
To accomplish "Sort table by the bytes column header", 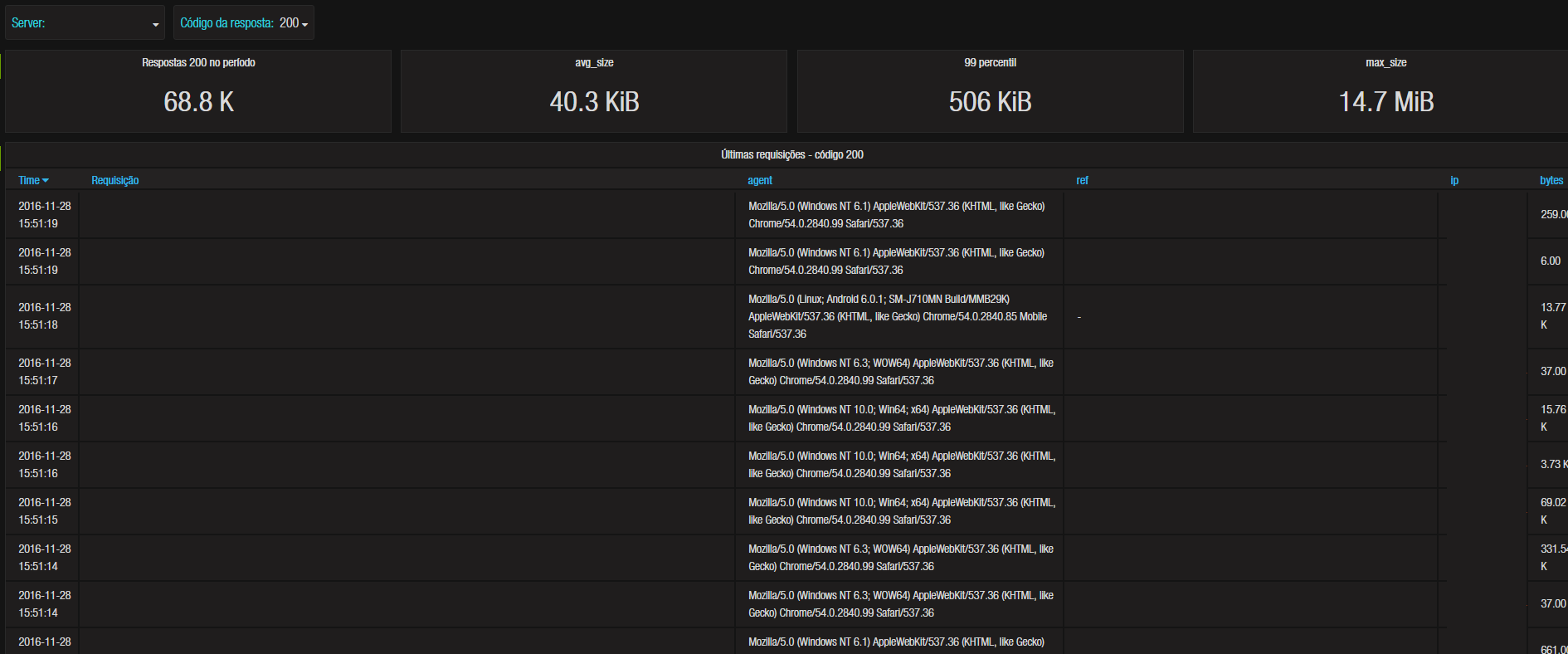I will tap(1551, 180).
